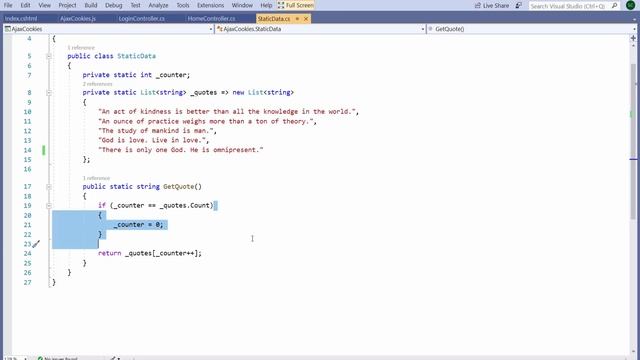
Task: Collapse the if block on line 19
Action: pyautogui.click(x=49, y=205)
